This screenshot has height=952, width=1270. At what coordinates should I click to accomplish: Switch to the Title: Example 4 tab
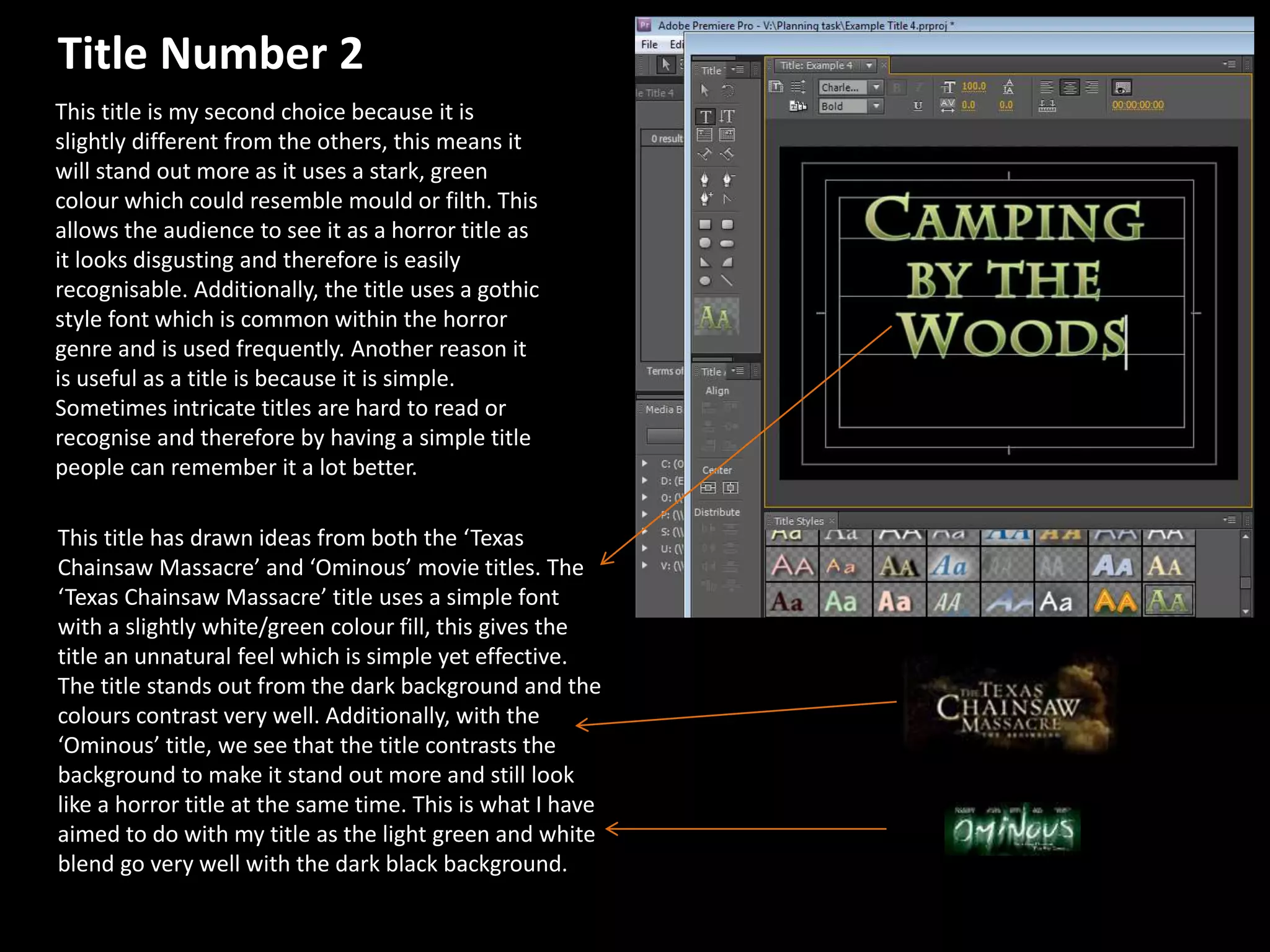point(816,65)
